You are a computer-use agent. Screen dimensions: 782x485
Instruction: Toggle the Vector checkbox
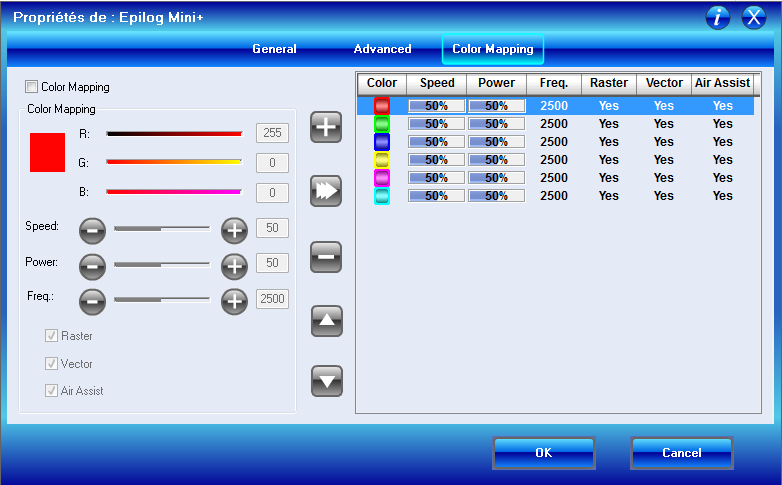51,363
